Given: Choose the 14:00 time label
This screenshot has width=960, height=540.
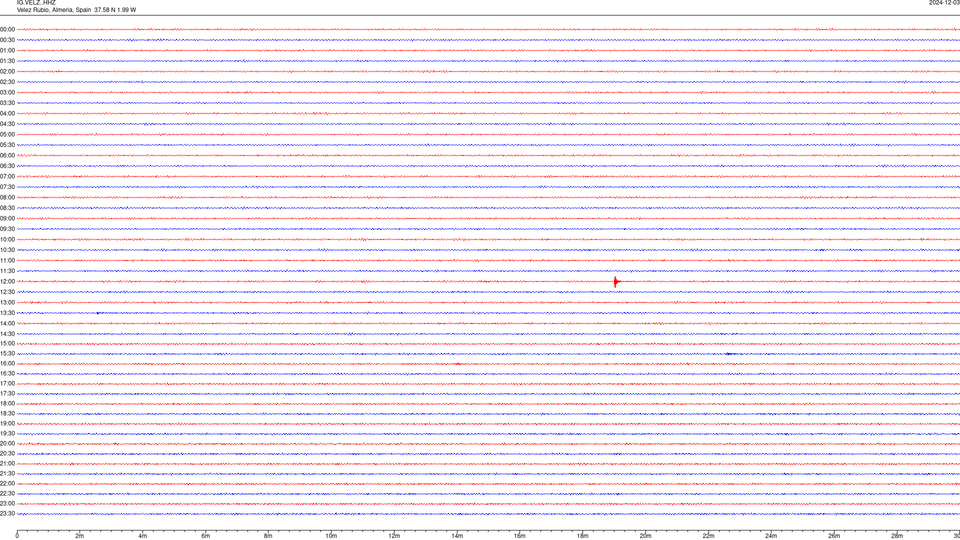Looking at the screenshot, I should (7, 323).
